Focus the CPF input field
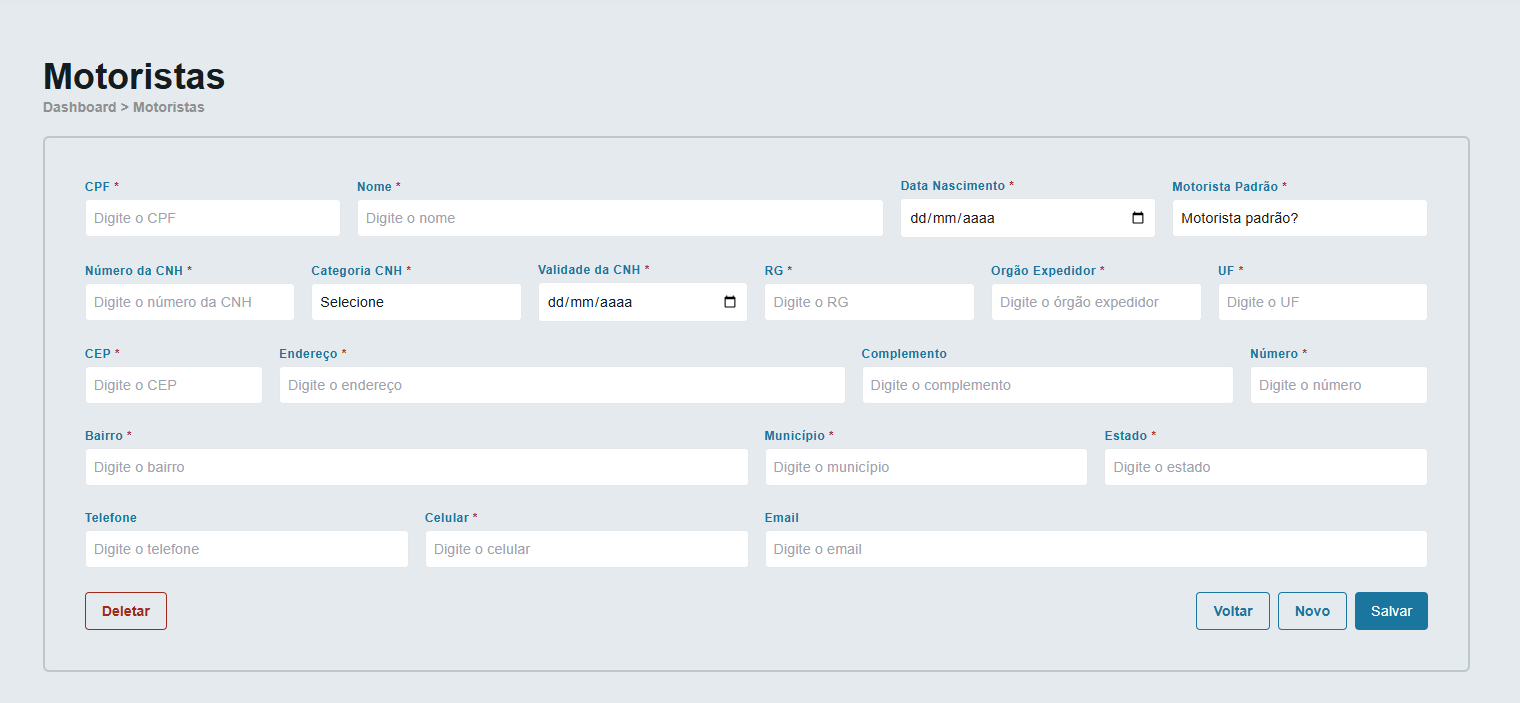 [212, 218]
